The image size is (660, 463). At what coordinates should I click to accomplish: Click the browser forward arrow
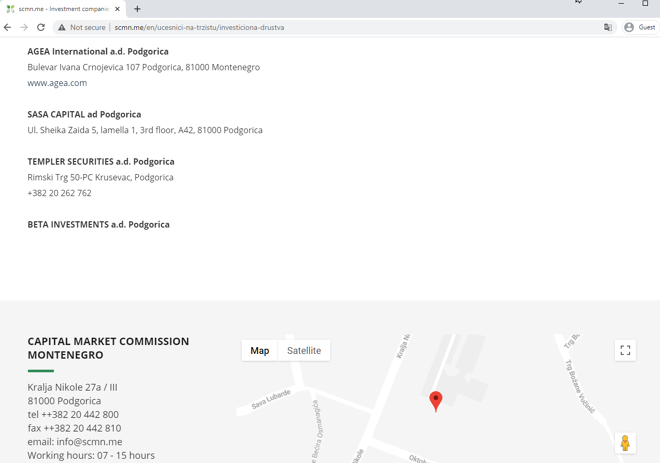(24, 27)
